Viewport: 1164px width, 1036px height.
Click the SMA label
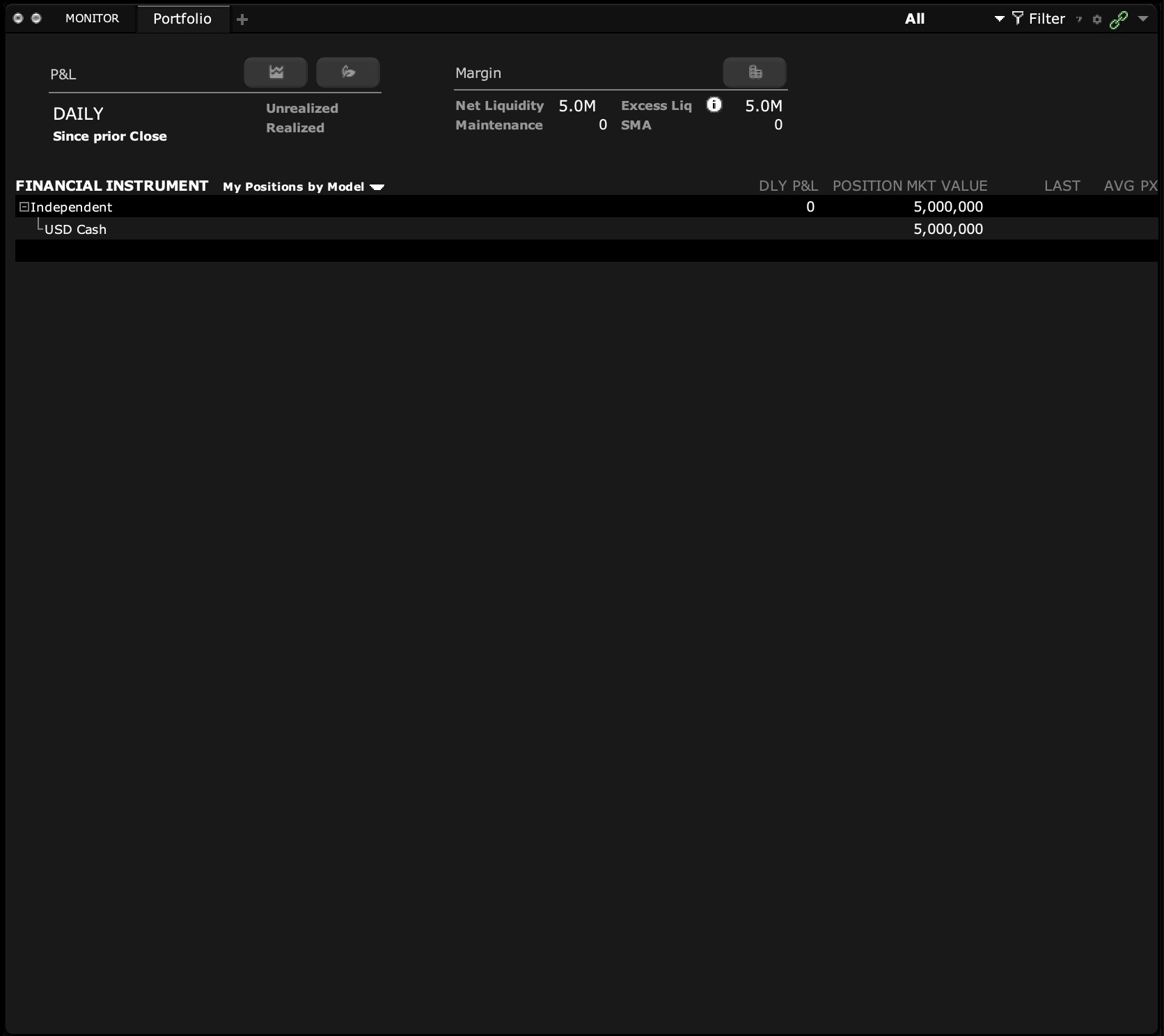pyautogui.click(x=636, y=125)
